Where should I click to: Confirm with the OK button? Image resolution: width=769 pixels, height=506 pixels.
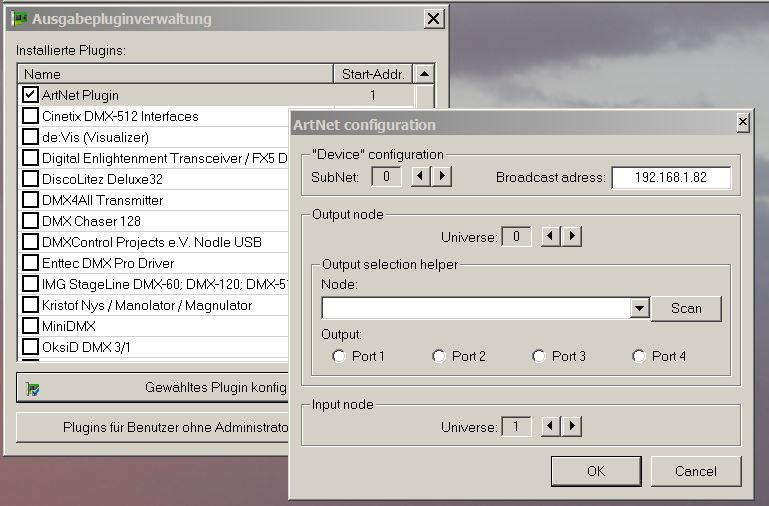(x=596, y=471)
